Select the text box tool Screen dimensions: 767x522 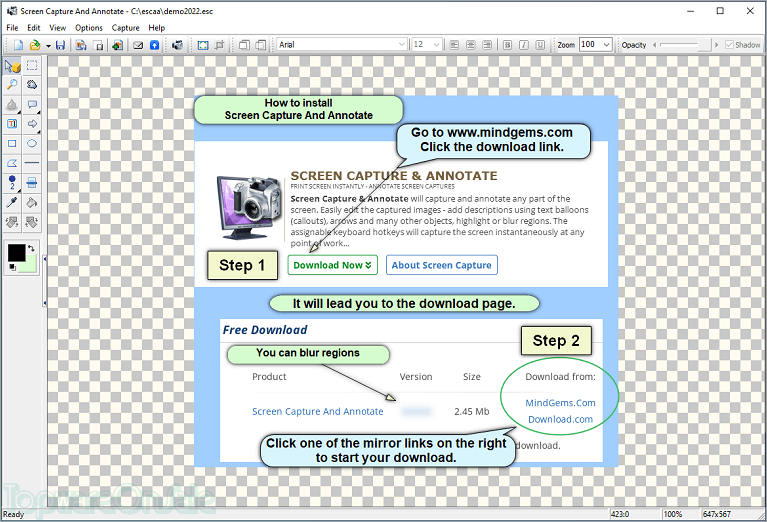click(12, 124)
